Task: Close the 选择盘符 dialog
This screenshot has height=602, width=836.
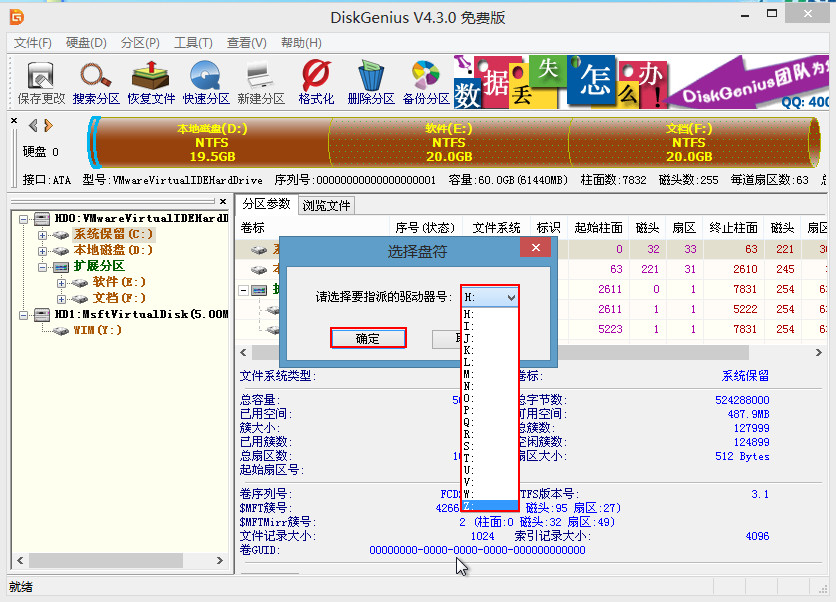Action: (536, 247)
